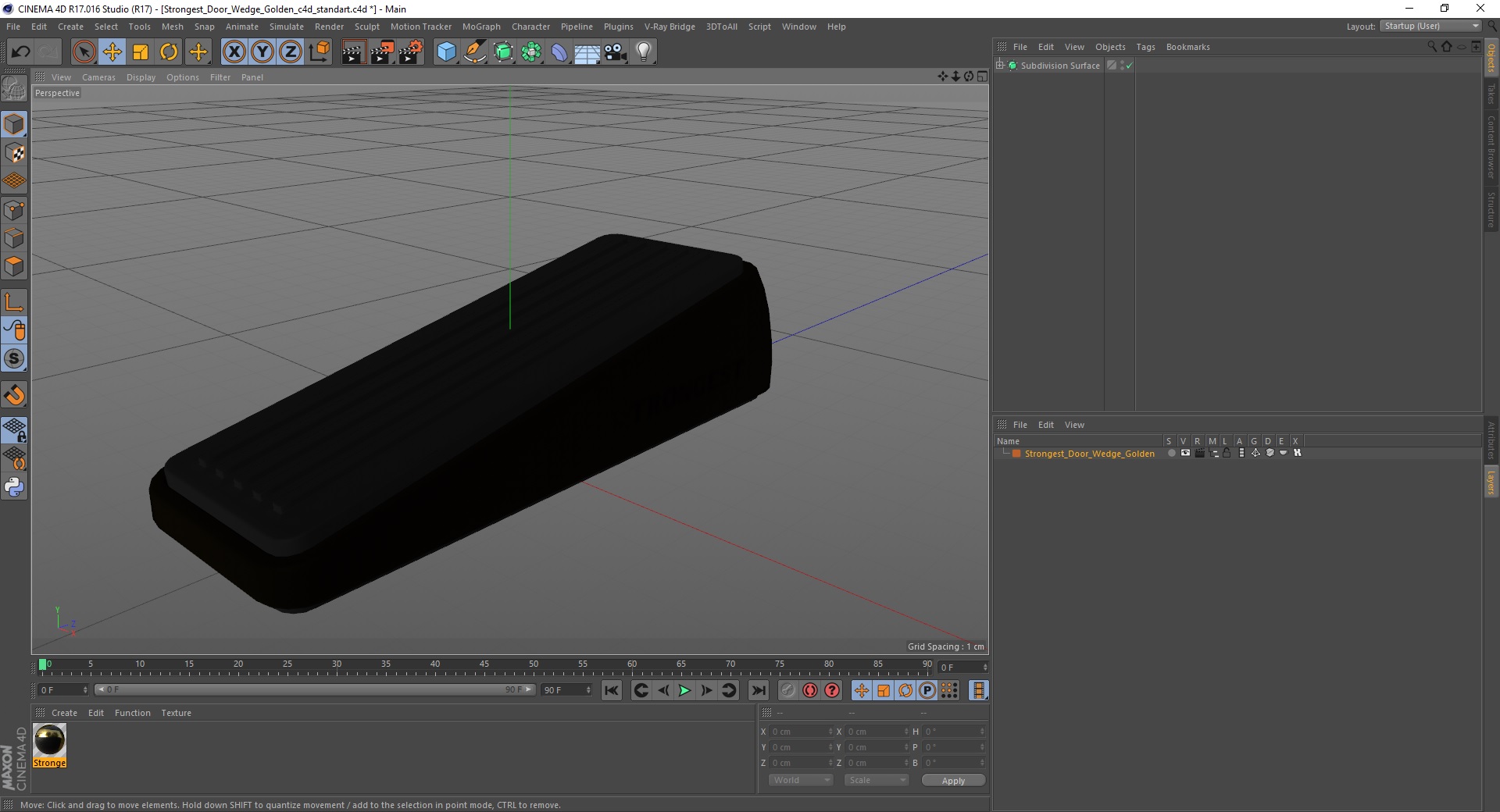The image size is (1500, 812).
Task: Expand the Subdivision Surface object tree
Action: pyautogui.click(x=1000, y=65)
